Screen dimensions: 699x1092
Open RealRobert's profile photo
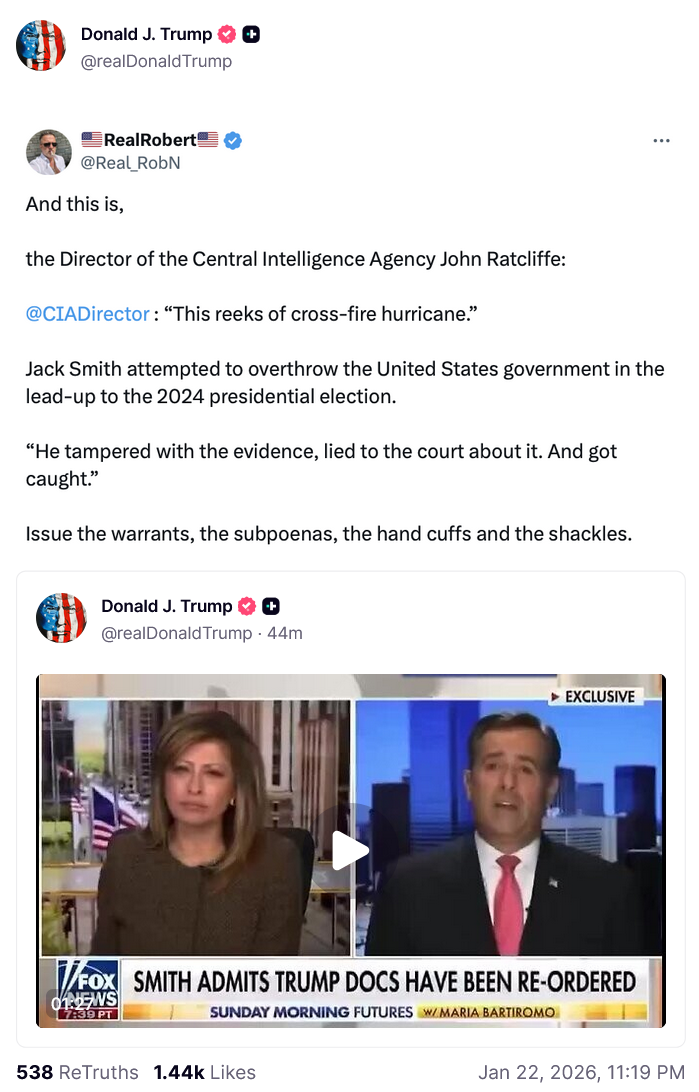tap(49, 152)
